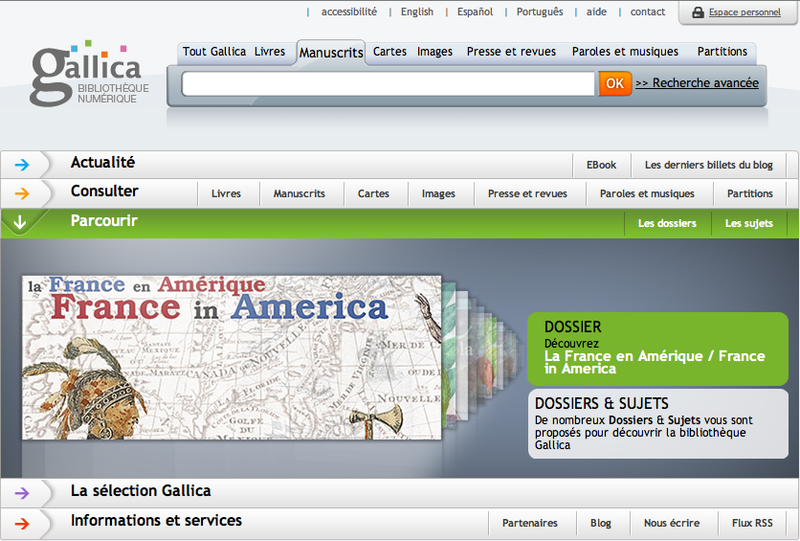The image size is (800, 541).
Task: Open Paroles et musiques in the Consulter row
Action: click(x=647, y=193)
